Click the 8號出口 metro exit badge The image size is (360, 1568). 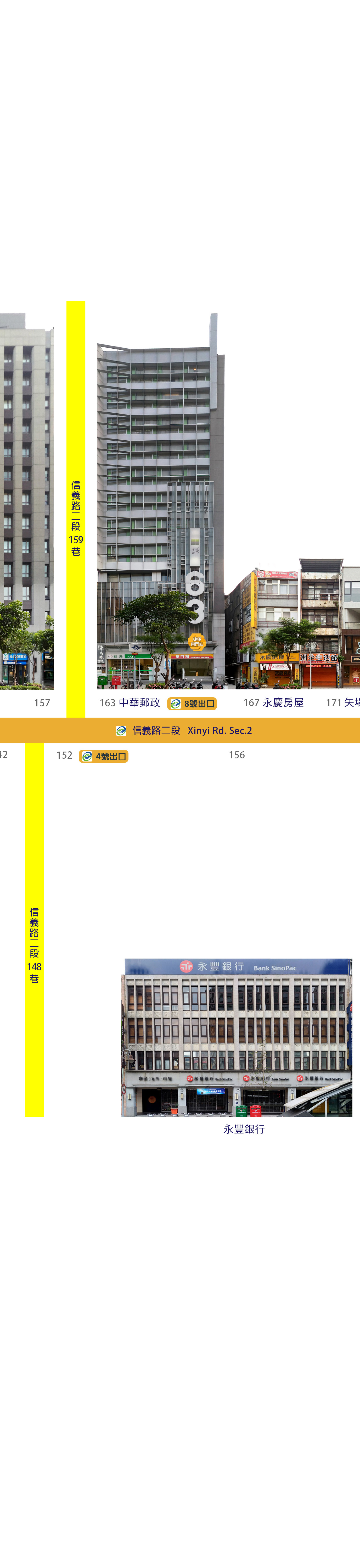pos(192,704)
